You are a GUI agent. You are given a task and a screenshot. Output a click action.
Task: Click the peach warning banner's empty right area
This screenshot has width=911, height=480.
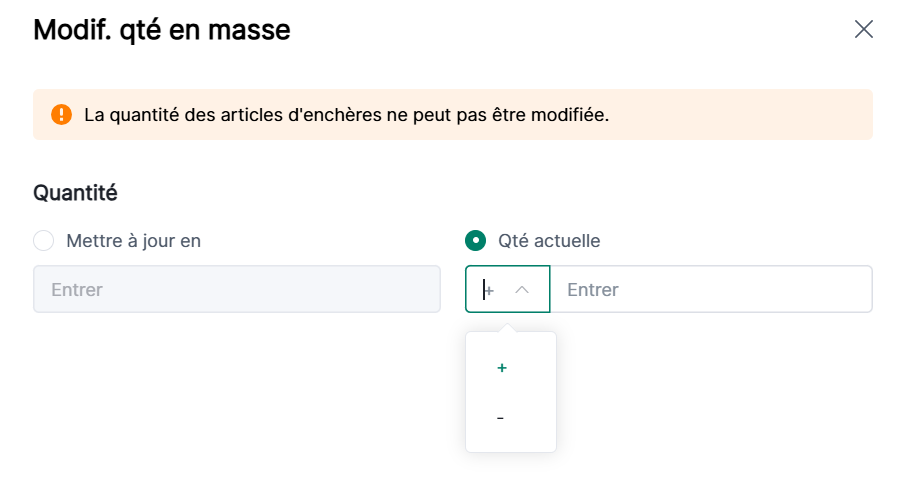pyautogui.click(x=760, y=115)
